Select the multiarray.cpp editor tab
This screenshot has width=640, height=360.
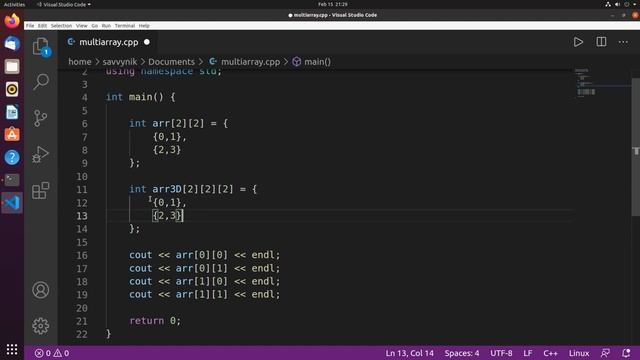109,42
